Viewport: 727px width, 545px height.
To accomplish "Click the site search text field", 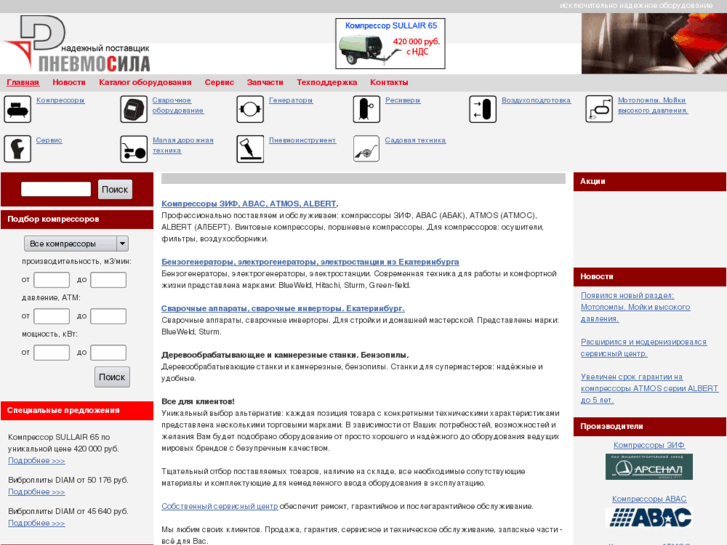I will [56, 189].
